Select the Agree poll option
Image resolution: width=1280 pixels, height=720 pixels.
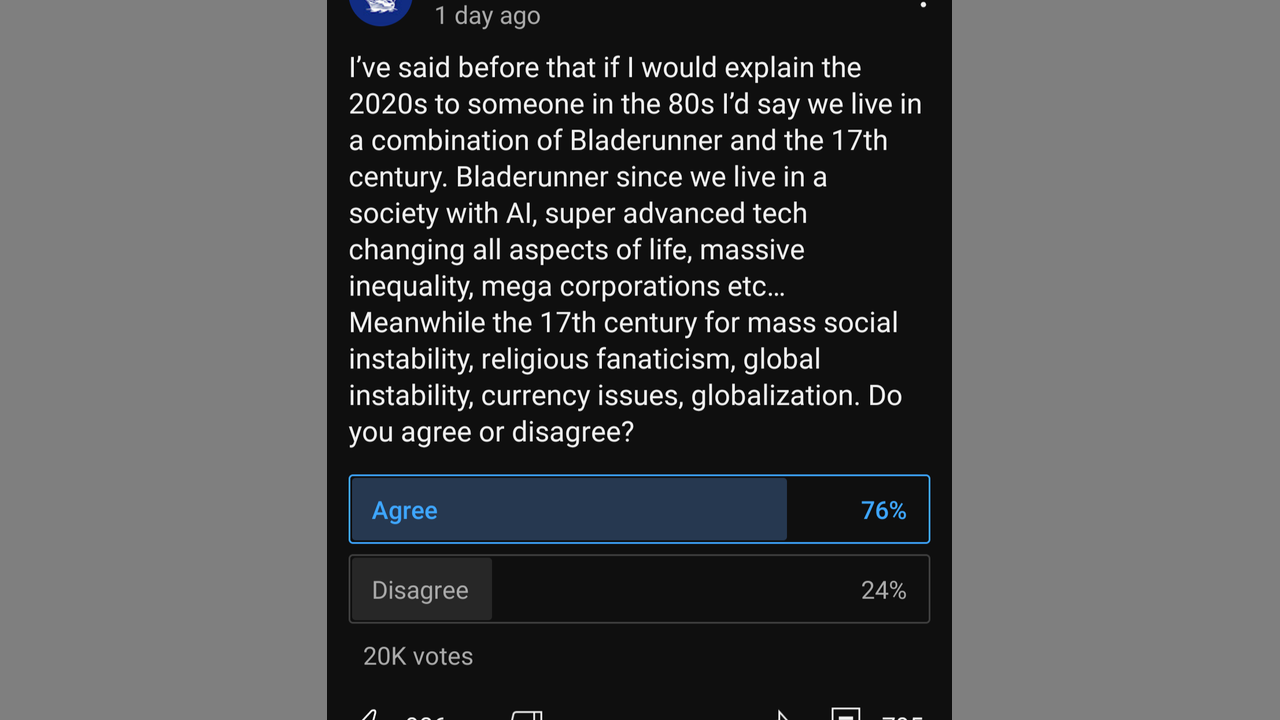click(639, 510)
